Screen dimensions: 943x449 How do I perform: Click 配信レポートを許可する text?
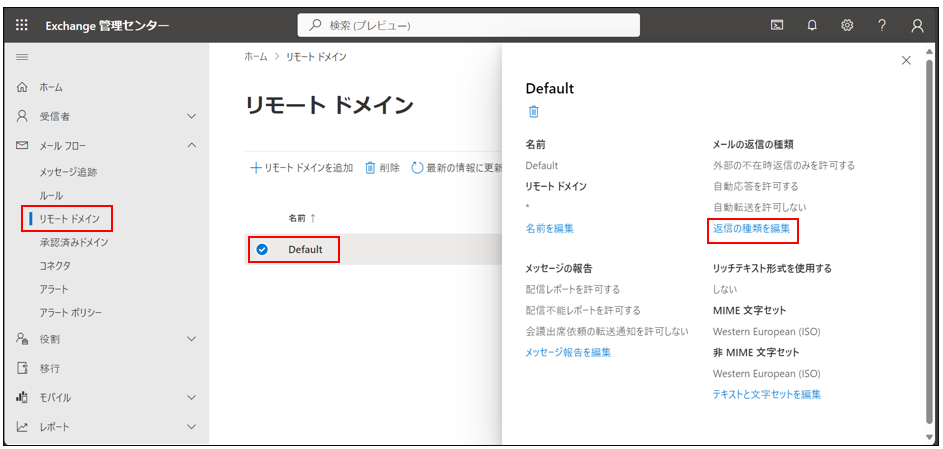click(x=573, y=290)
